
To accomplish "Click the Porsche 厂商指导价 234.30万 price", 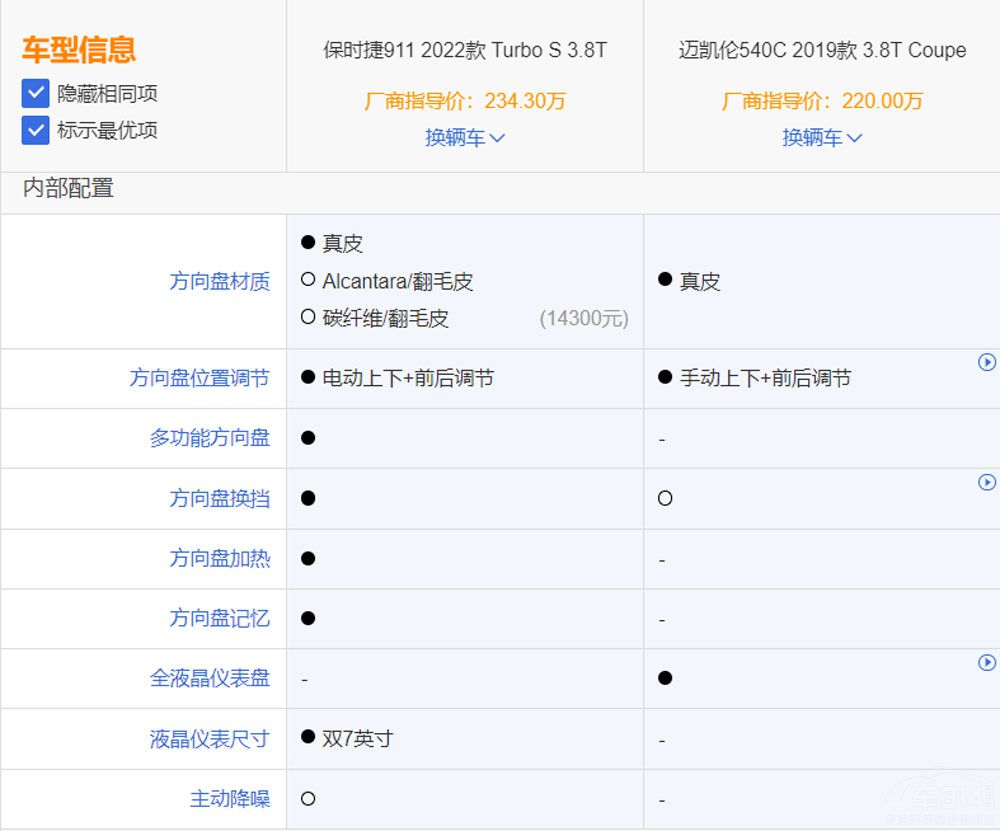I will click(465, 101).
